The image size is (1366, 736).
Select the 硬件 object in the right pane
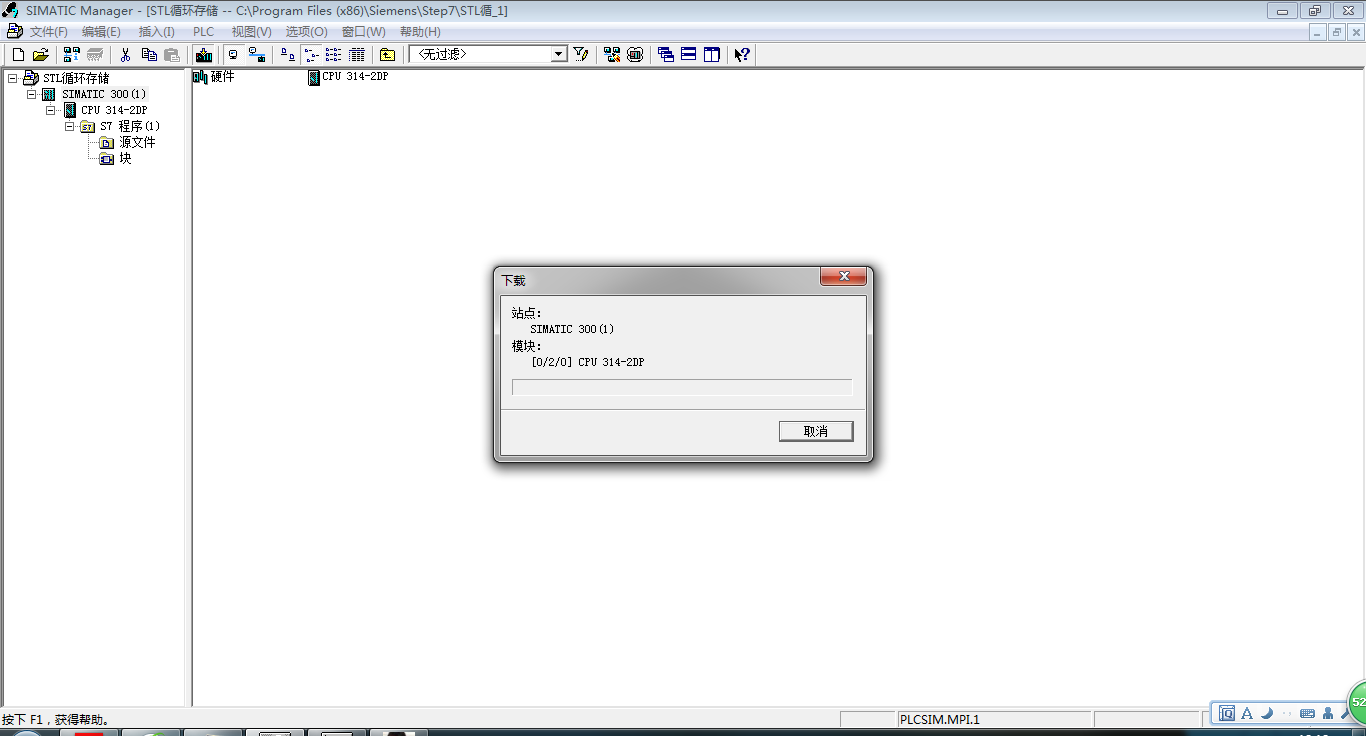coord(214,77)
